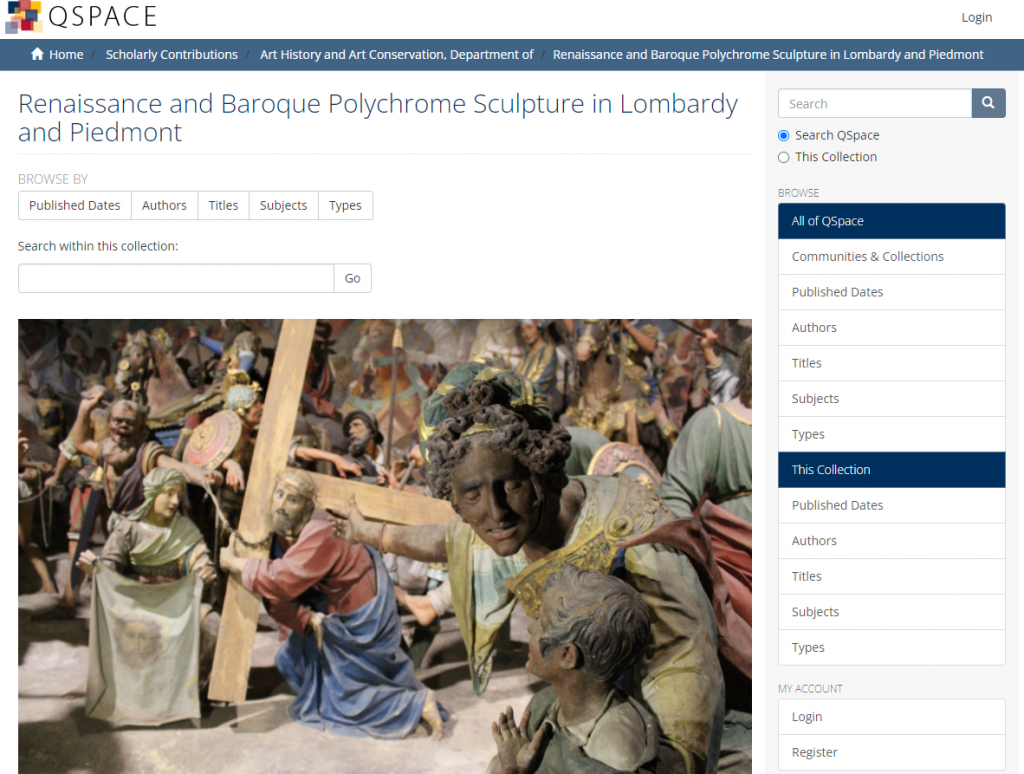This screenshot has height=774, width=1024.
Task: Focus the search within this collection field
Action: pyautogui.click(x=176, y=278)
